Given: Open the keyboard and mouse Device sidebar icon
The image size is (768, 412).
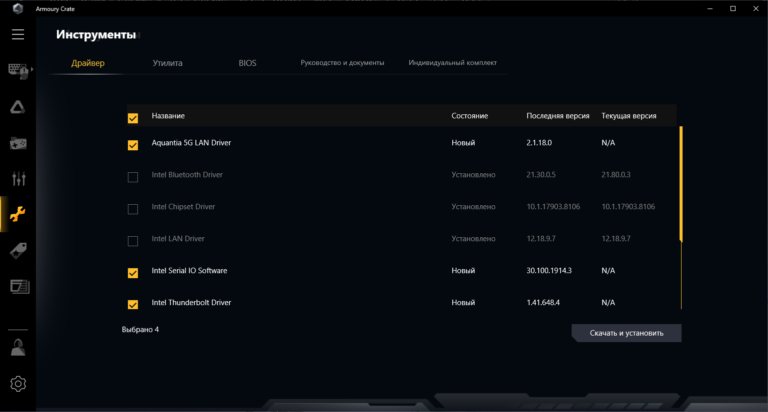Looking at the screenshot, I should tap(18, 71).
